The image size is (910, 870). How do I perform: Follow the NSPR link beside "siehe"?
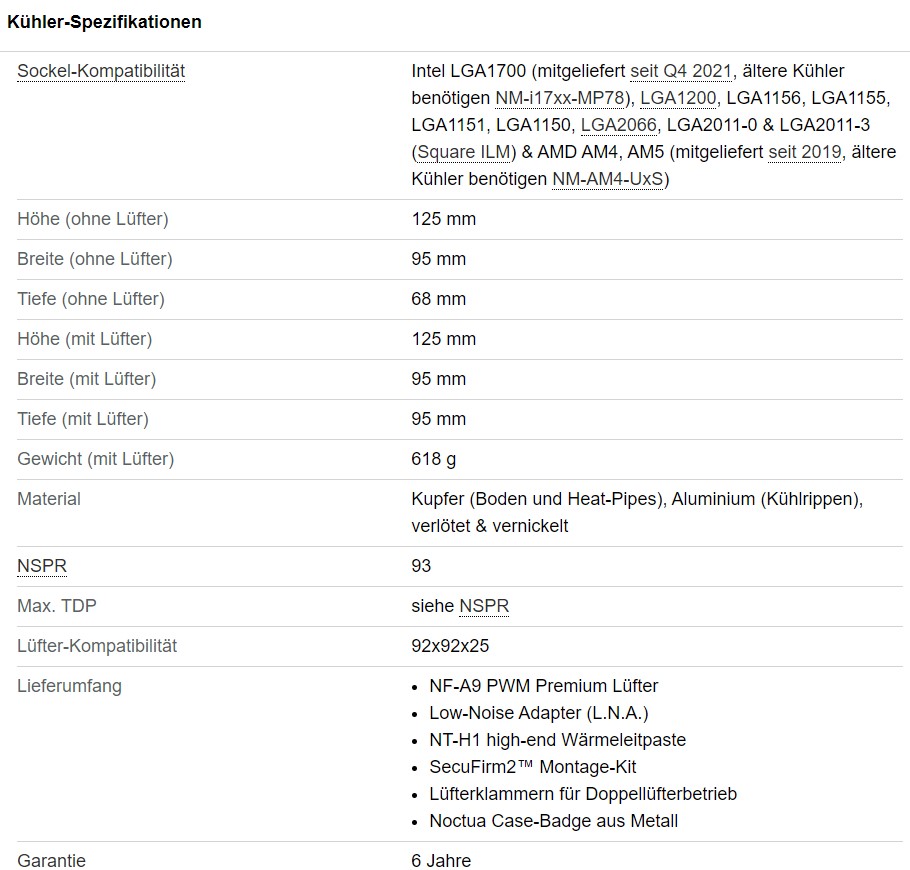point(484,606)
